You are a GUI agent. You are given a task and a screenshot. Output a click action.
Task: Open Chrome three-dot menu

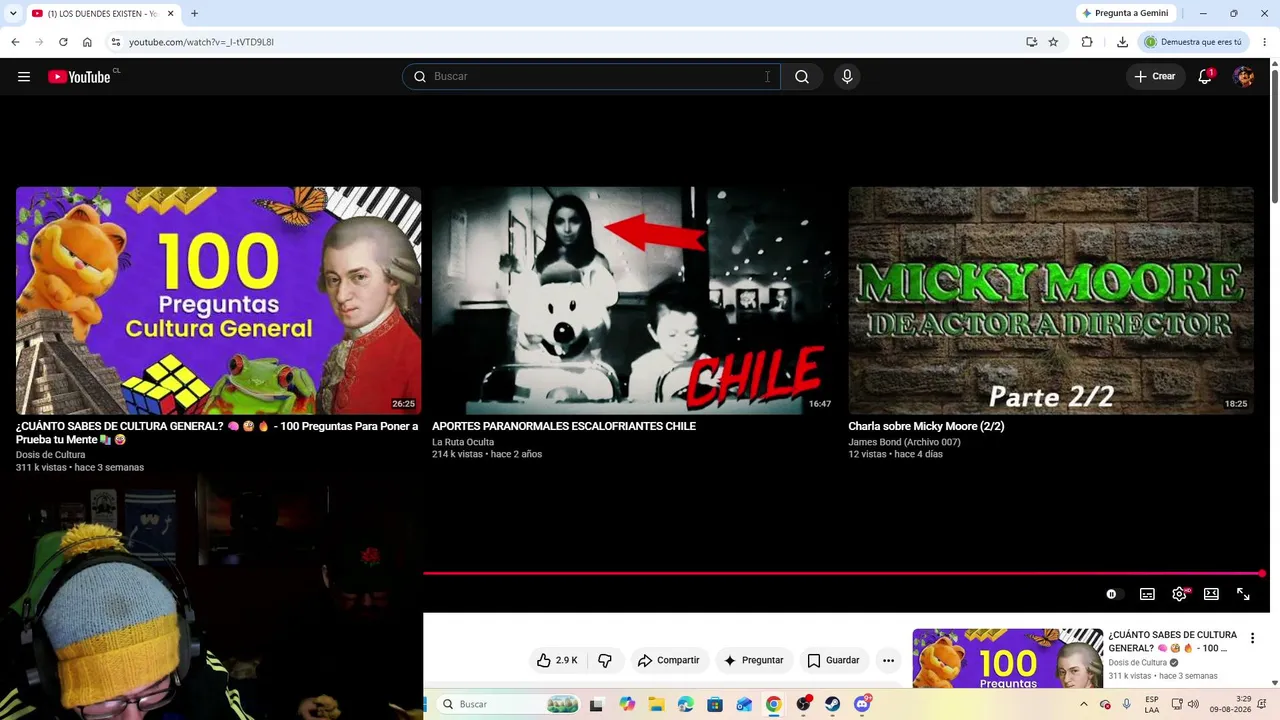(1265, 42)
